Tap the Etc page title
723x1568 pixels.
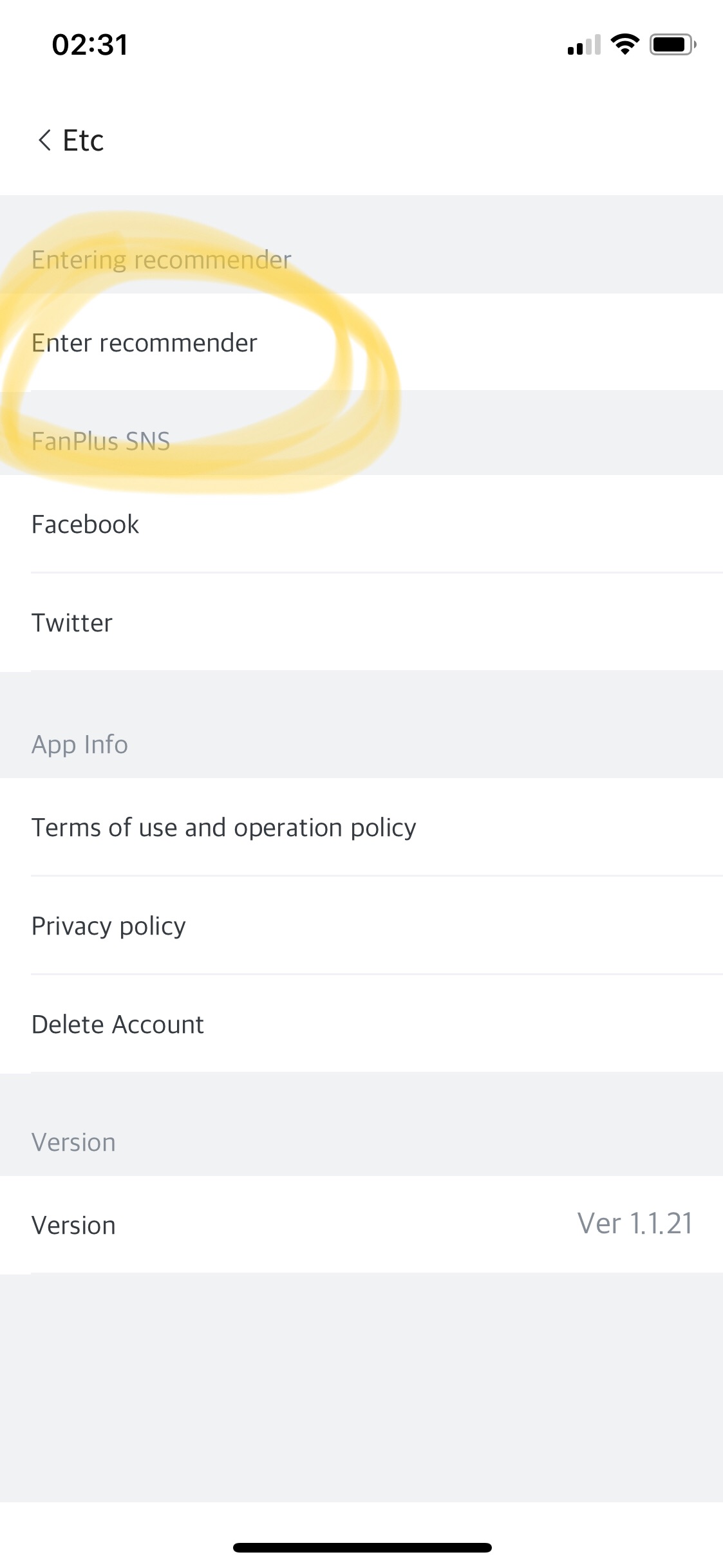point(83,140)
